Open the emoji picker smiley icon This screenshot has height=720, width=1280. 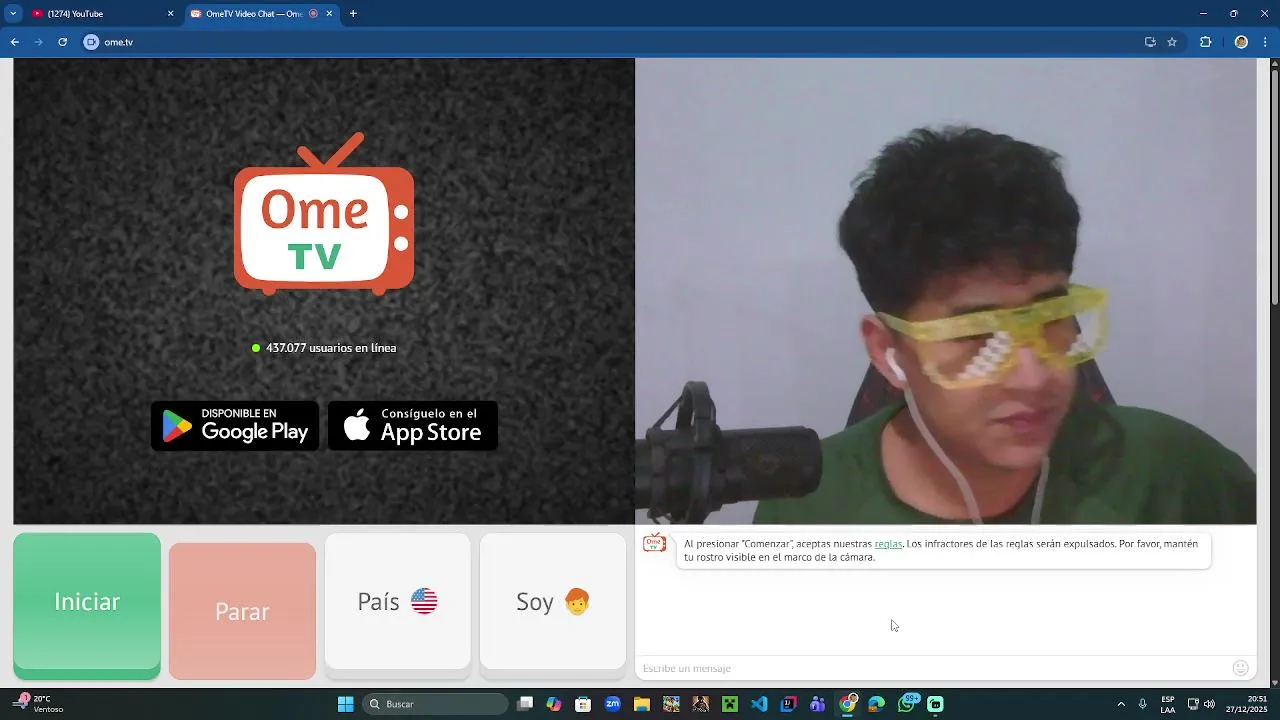(x=1241, y=668)
